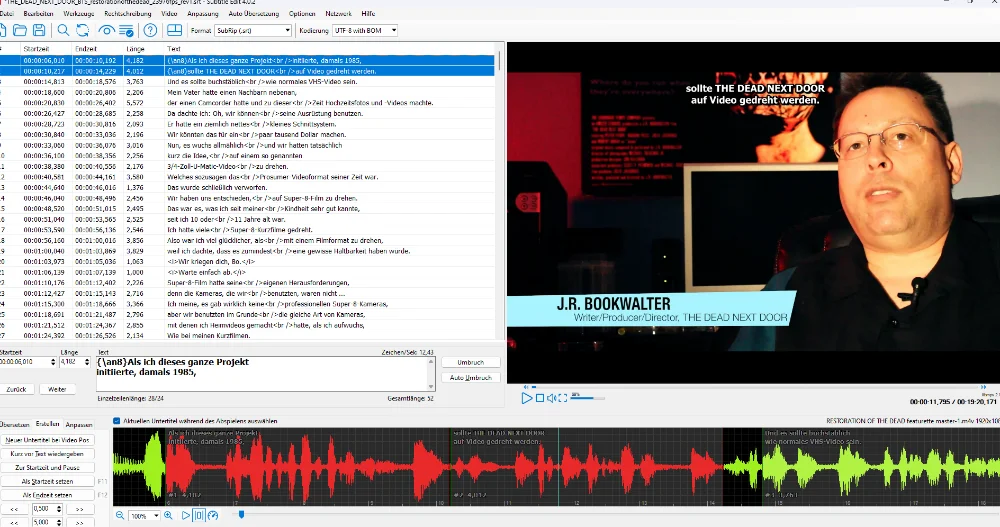
Task: Open the Bearbeiten menu
Action: point(38,13)
